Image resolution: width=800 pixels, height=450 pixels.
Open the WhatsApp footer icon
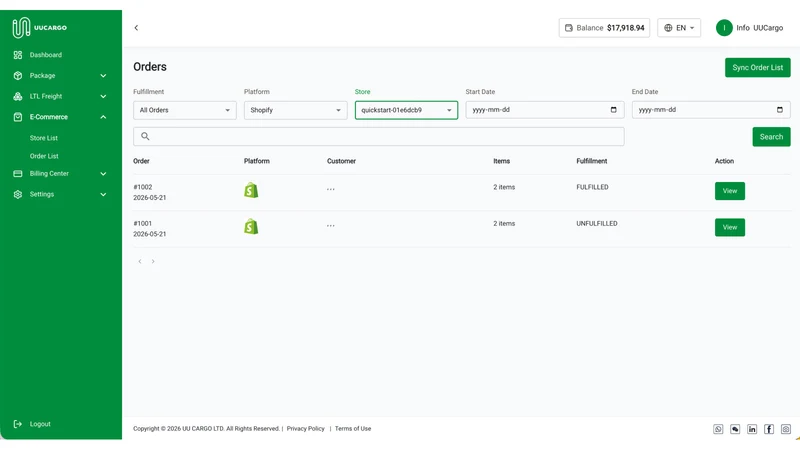point(718,429)
